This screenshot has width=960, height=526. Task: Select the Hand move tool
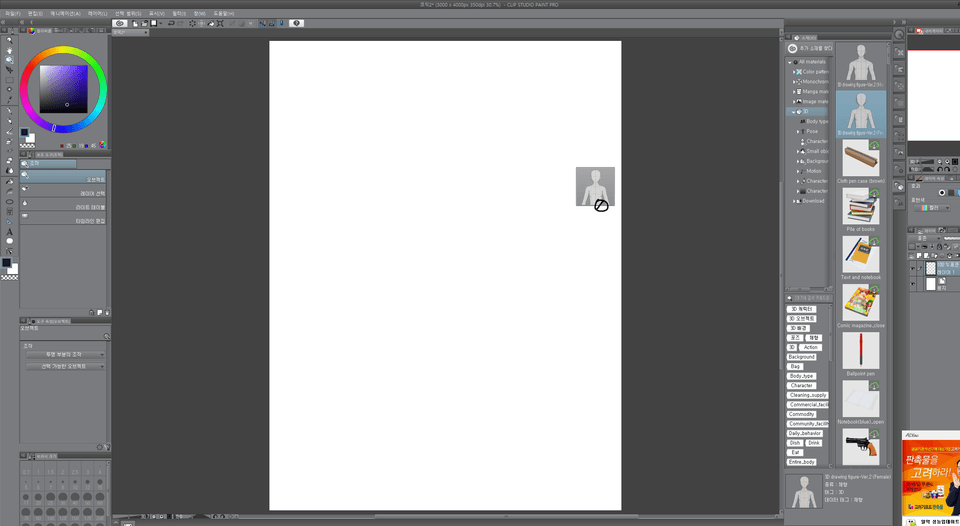click(x=9, y=51)
